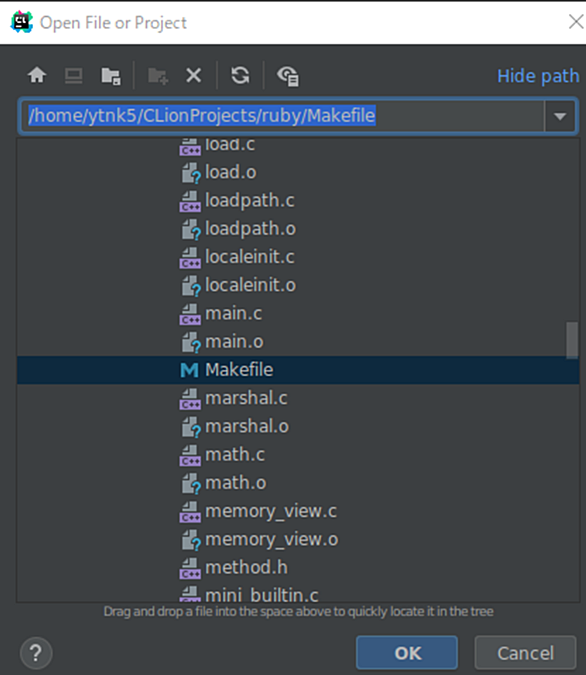The image size is (586, 675).
Task: Click the C++ icon beside method.h
Action: tap(190, 568)
